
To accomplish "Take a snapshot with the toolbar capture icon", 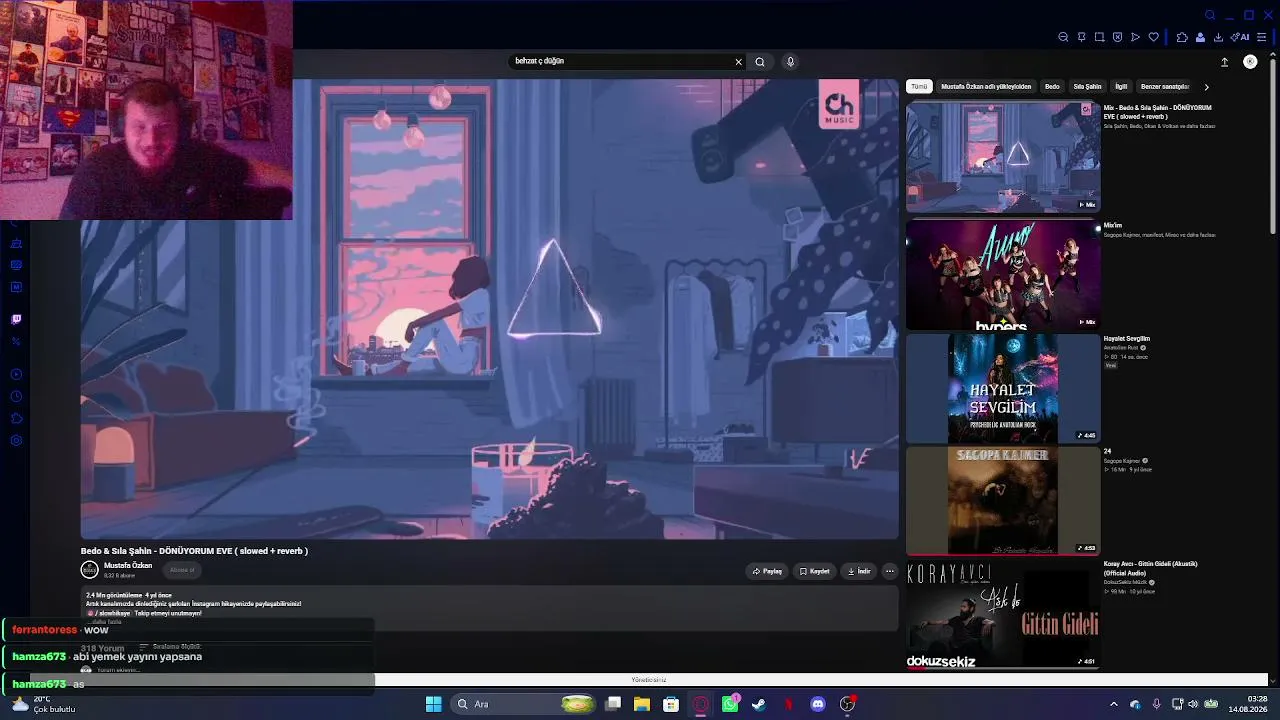I will [x=1099, y=37].
